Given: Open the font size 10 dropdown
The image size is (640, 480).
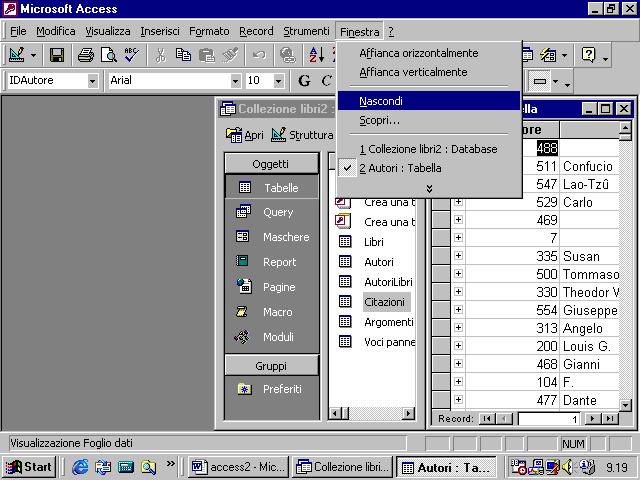Looking at the screenshot, I should point(278,81).
